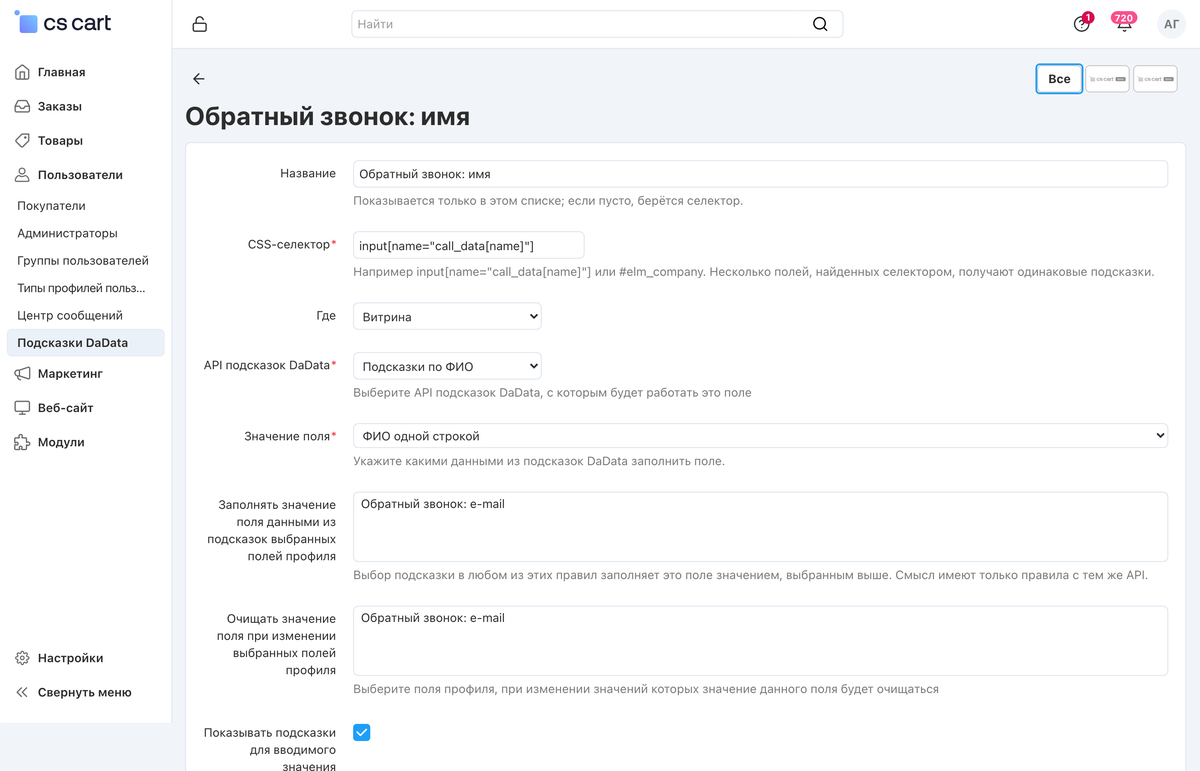The image size is (1200, 771).
Task: Click the Маркетинг megaphone icon
Action: tap(22, 373)
